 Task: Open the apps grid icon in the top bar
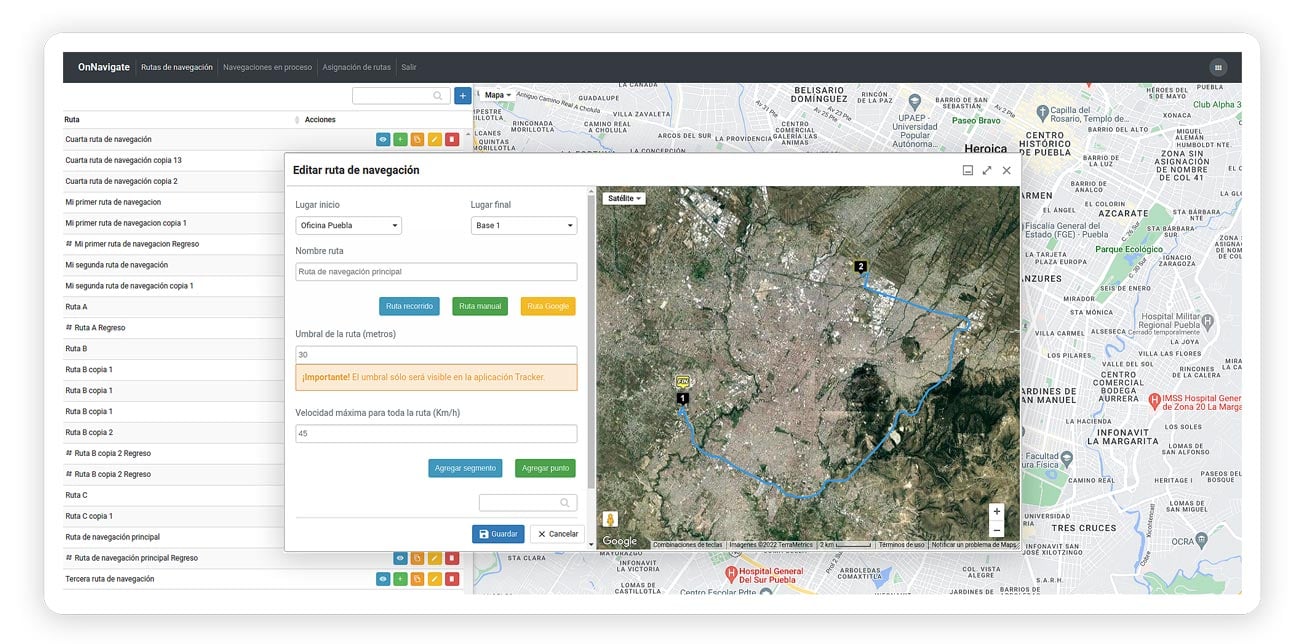point(1217,67)
